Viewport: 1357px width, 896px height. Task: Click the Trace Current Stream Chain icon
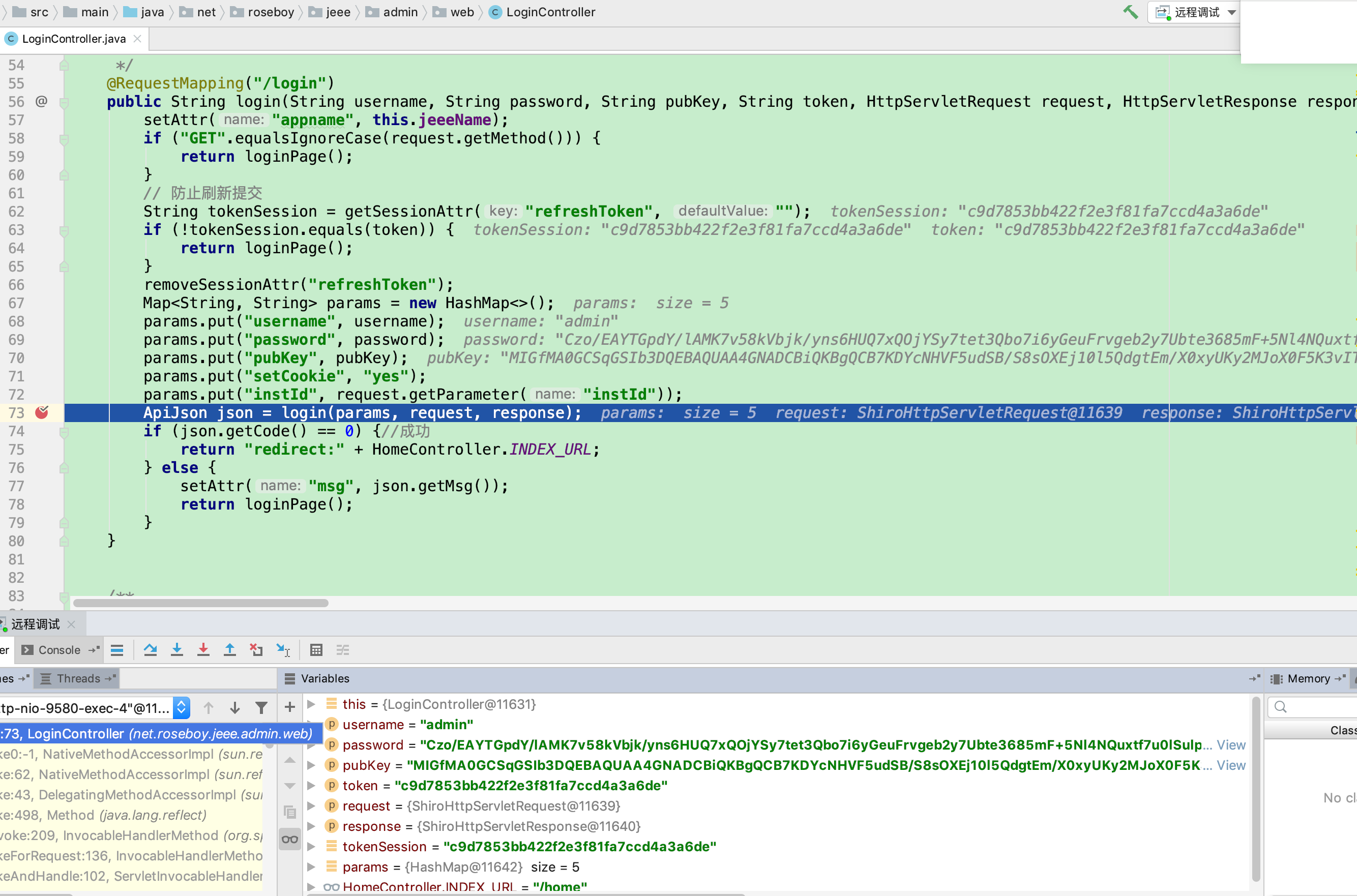coord(343,650)
